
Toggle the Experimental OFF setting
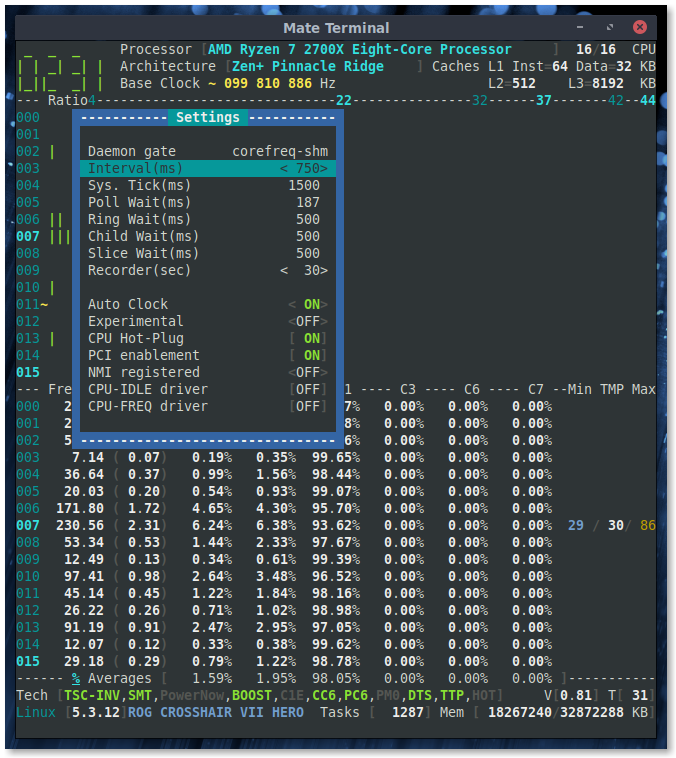pyautogui.click(x=208, y=321)
